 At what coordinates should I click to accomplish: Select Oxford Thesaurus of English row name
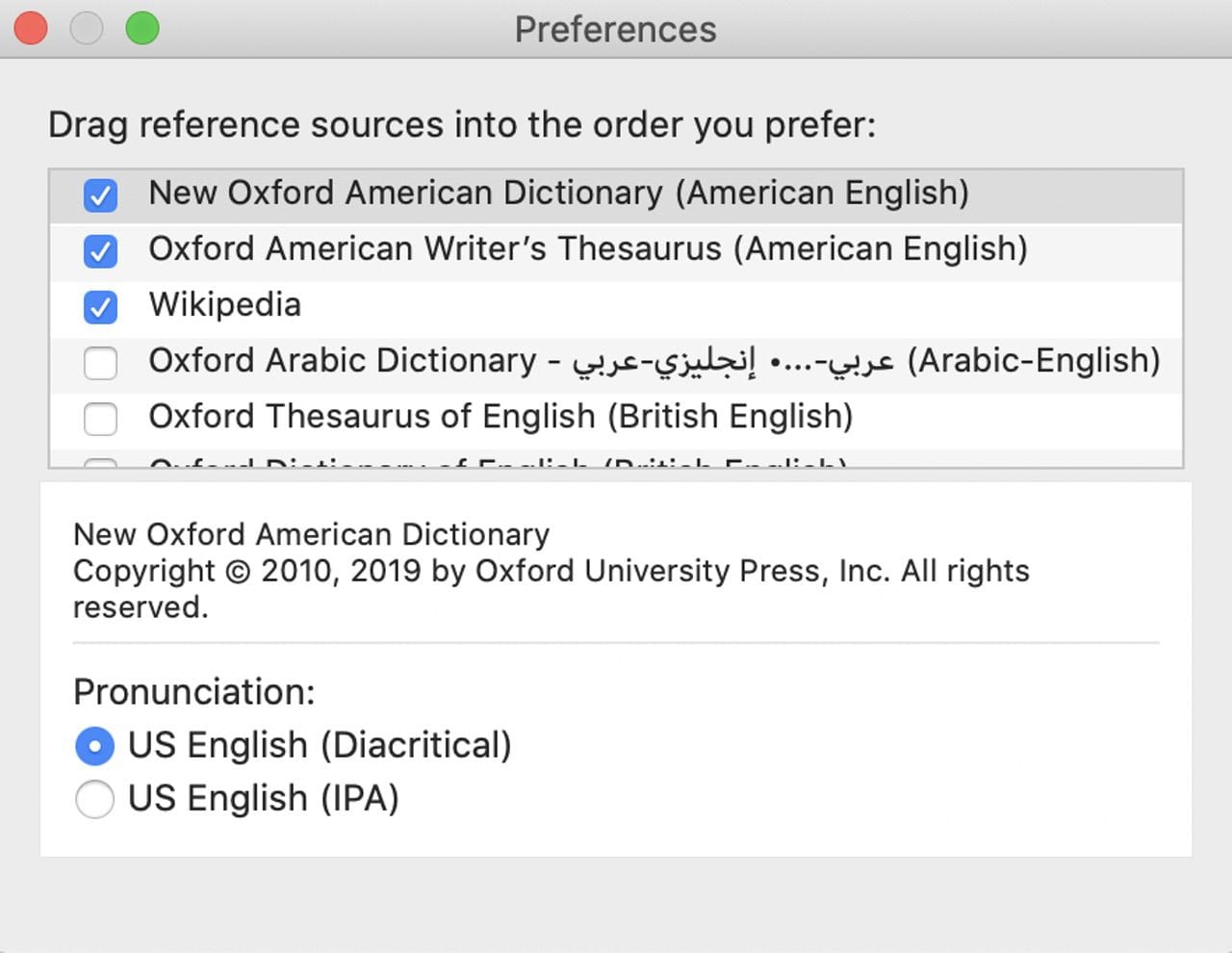click(x=500, y=417)
